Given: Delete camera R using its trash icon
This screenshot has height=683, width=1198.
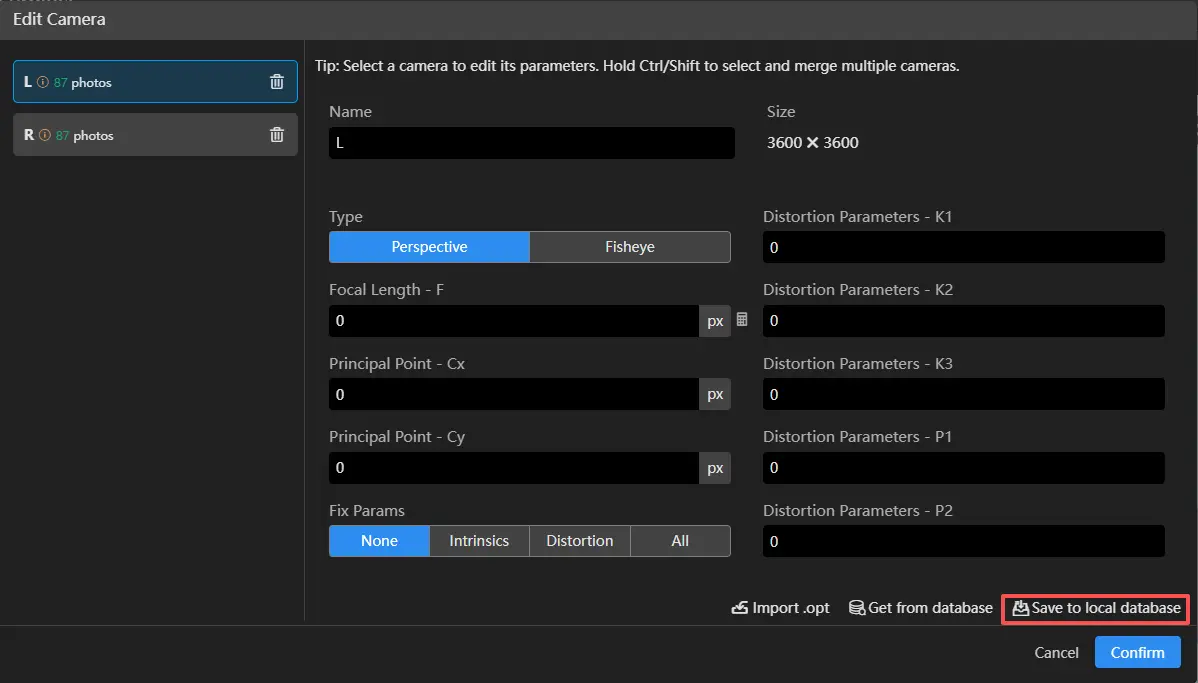Looking at the screenshot, I should tap(277, 135).
